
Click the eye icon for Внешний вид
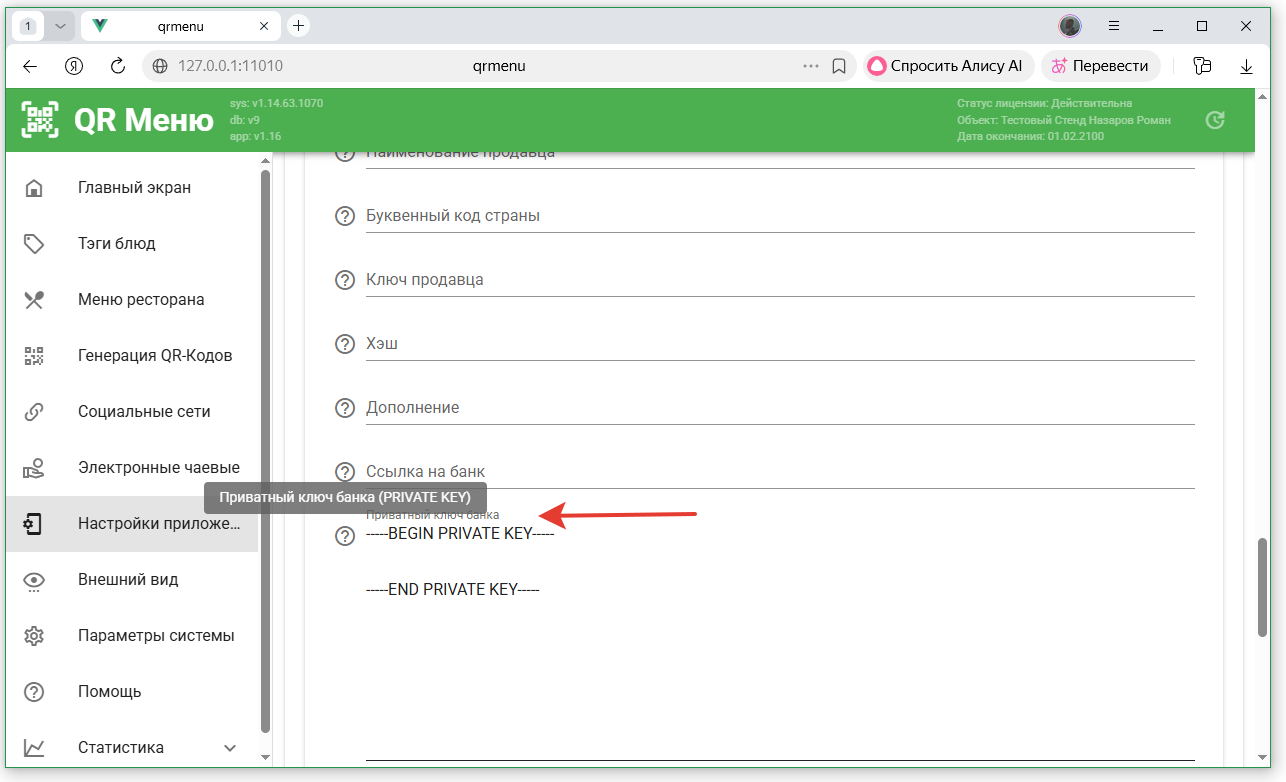[34, 580]
